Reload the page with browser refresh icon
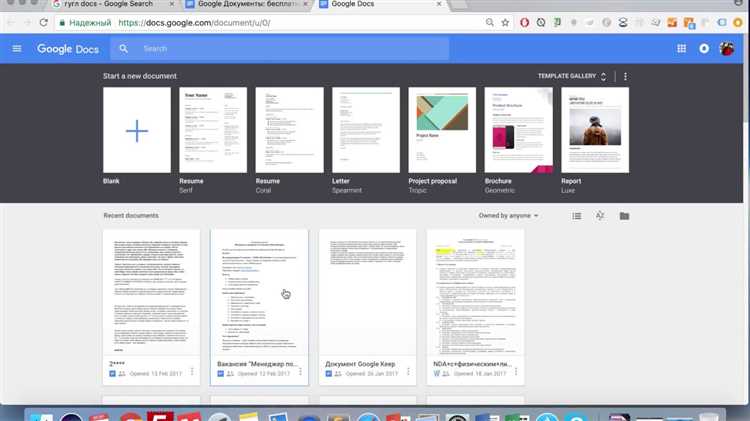Screen dimensions: 750x421 pos(44,22)
